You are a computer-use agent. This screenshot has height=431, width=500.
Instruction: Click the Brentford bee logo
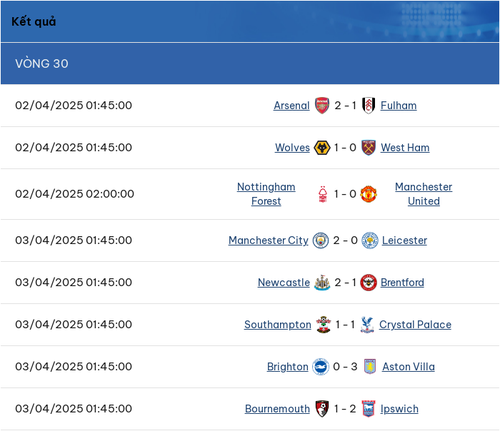[369, 283]
